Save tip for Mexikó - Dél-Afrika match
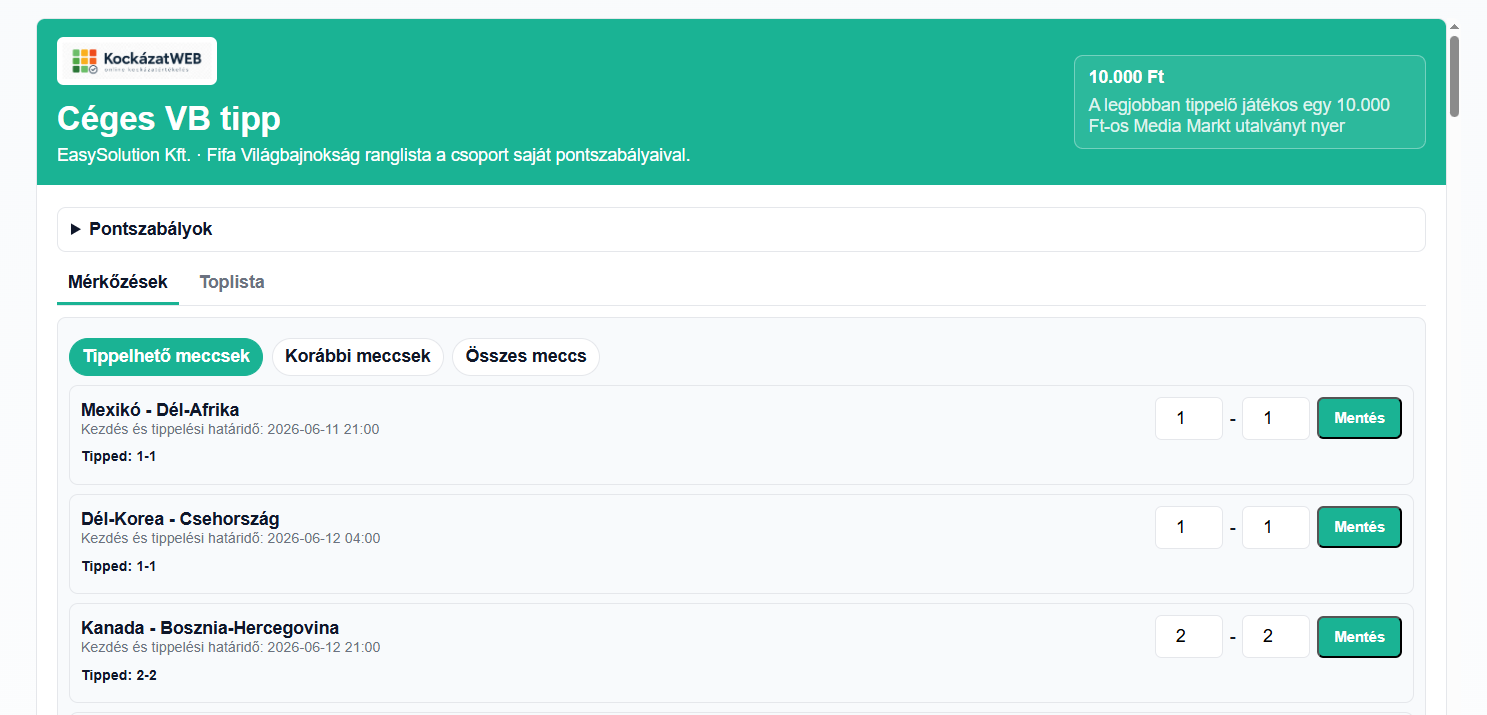Viewport: 1487px width, 715px height. (x=1359, y=418)
